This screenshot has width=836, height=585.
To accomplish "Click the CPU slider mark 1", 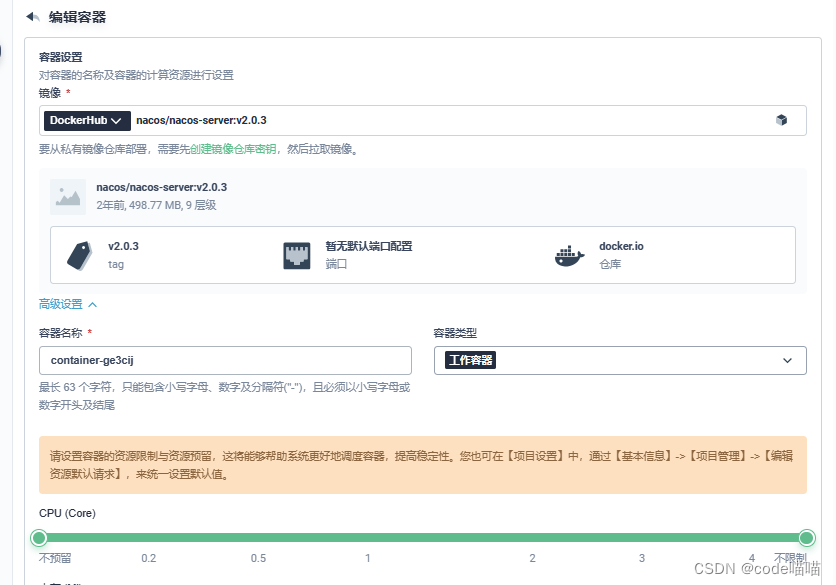I will pyautogui.click(x=368, y=558).
